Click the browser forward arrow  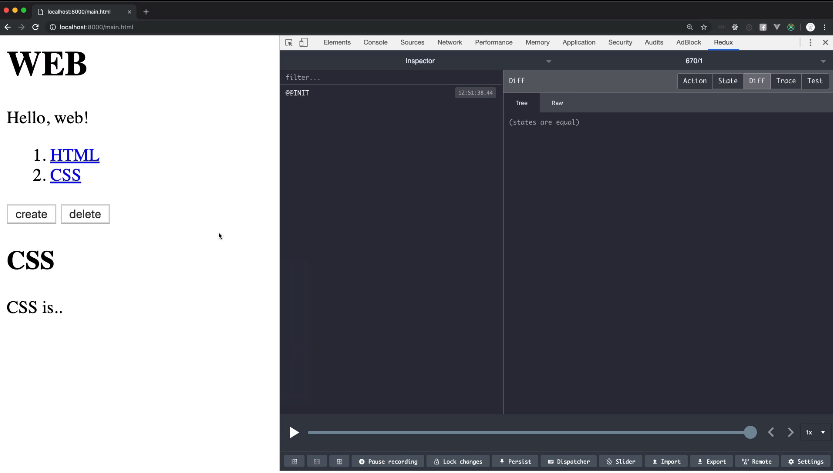click(x=21, y=27)
